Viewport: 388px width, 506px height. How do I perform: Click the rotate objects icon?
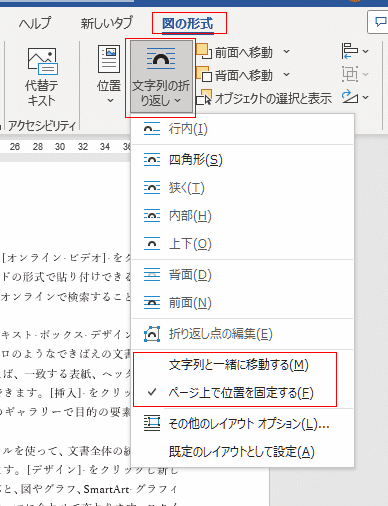tap(349, 97)
